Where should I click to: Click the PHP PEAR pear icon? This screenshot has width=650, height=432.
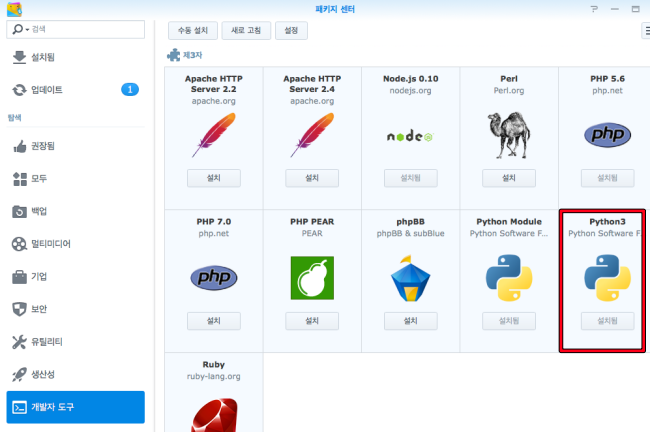312,278
